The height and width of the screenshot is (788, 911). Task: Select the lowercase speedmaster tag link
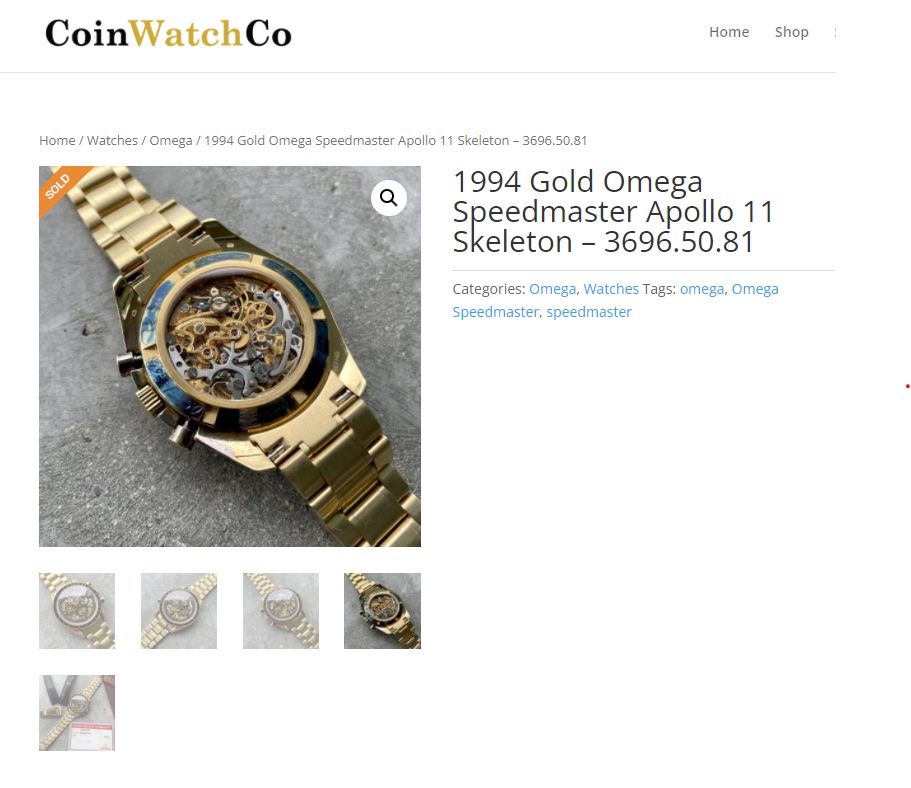pos(589,312)
